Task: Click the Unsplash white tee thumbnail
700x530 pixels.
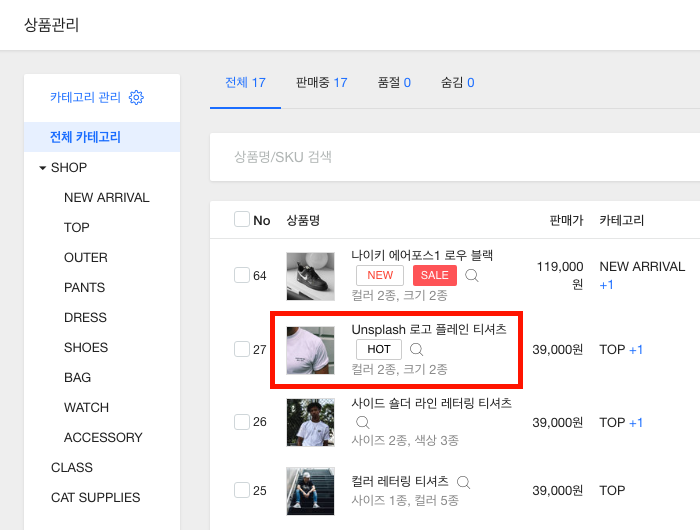Action: pos(310,350)
